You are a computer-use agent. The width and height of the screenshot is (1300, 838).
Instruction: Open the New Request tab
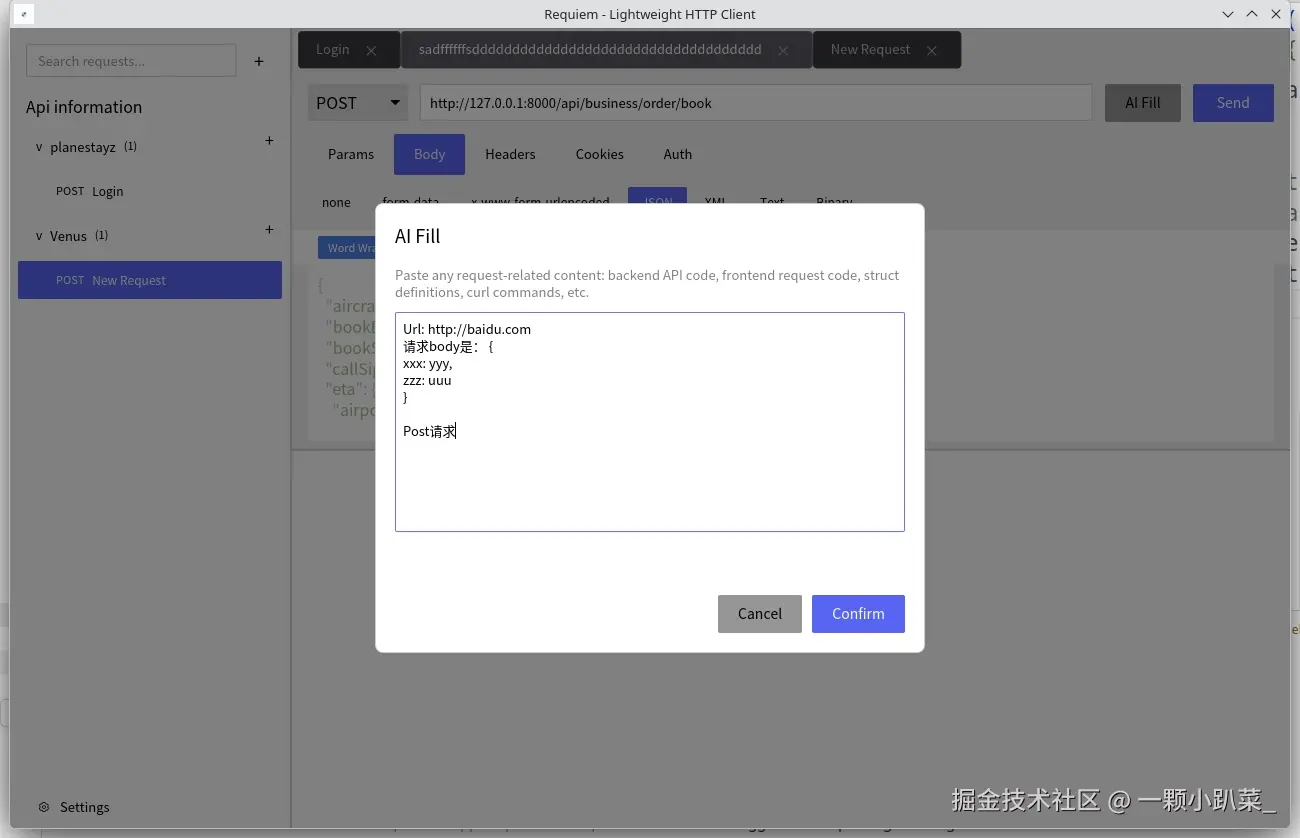870,50
